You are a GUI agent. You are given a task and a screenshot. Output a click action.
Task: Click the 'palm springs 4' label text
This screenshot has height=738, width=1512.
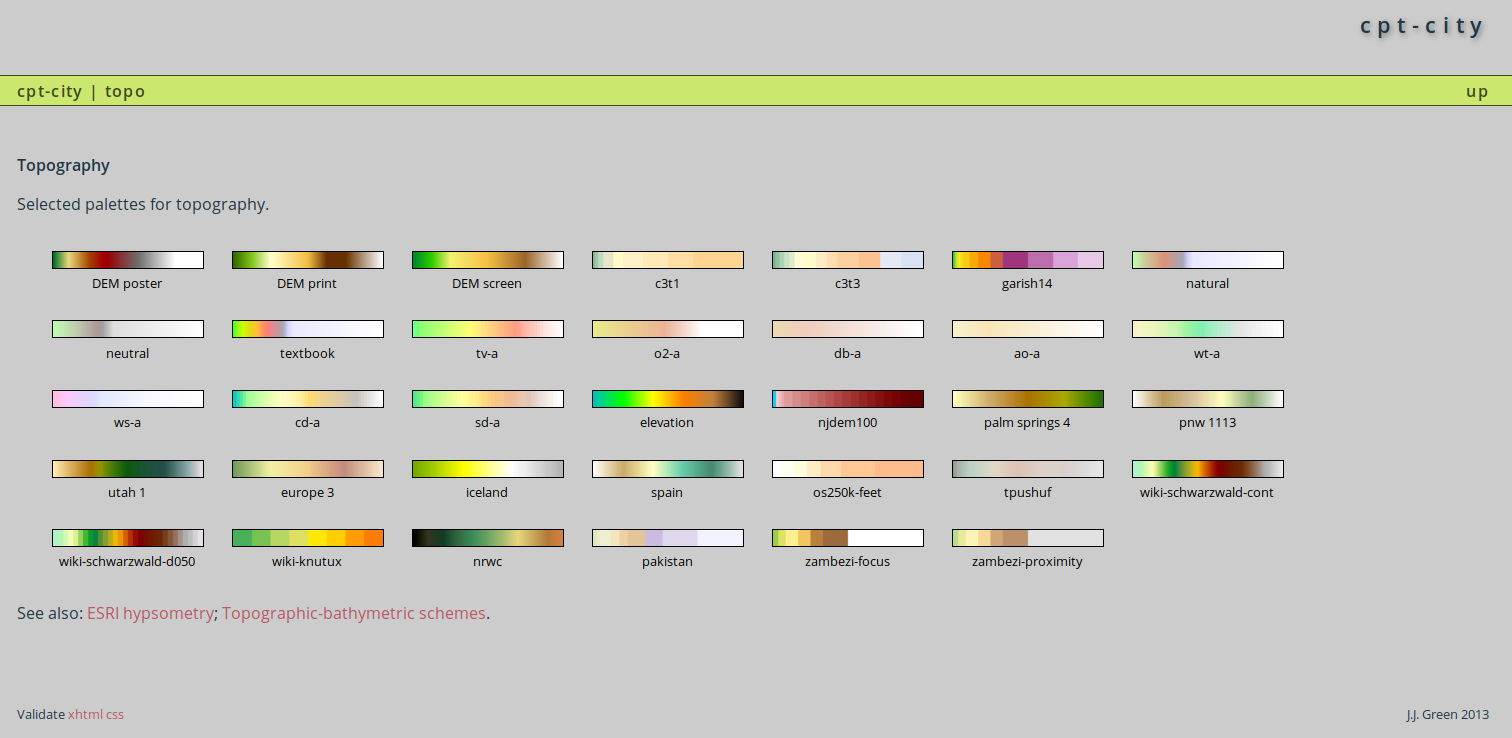pyautogui.click(x=1027, y=423)
